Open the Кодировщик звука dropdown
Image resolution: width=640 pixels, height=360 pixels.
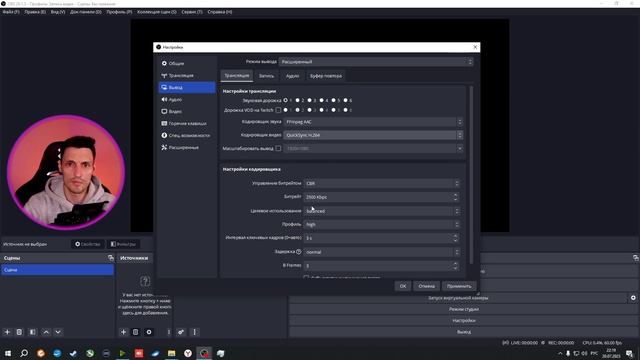tap(373, 122)
